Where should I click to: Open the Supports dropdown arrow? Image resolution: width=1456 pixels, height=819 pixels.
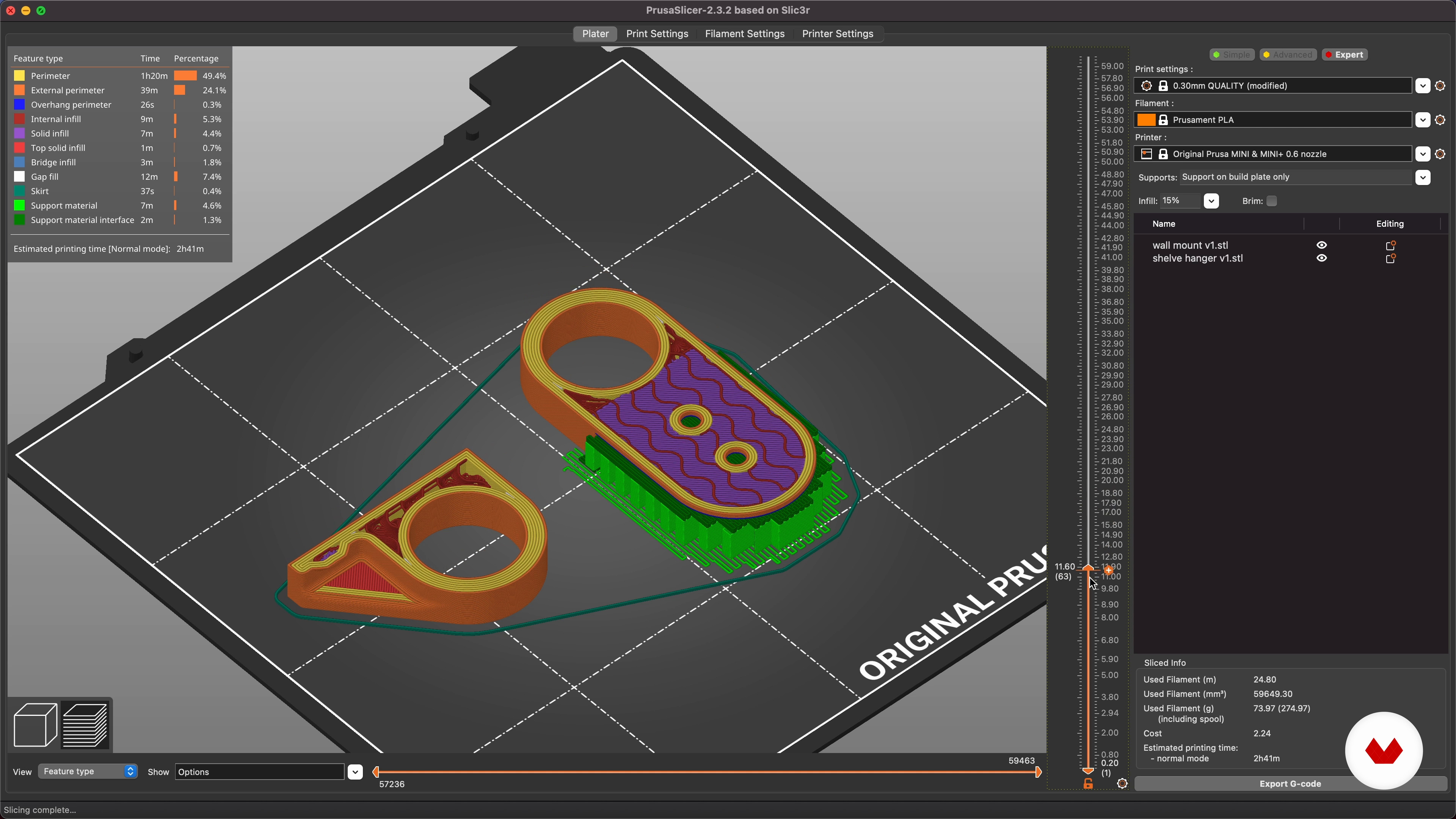1423,177
